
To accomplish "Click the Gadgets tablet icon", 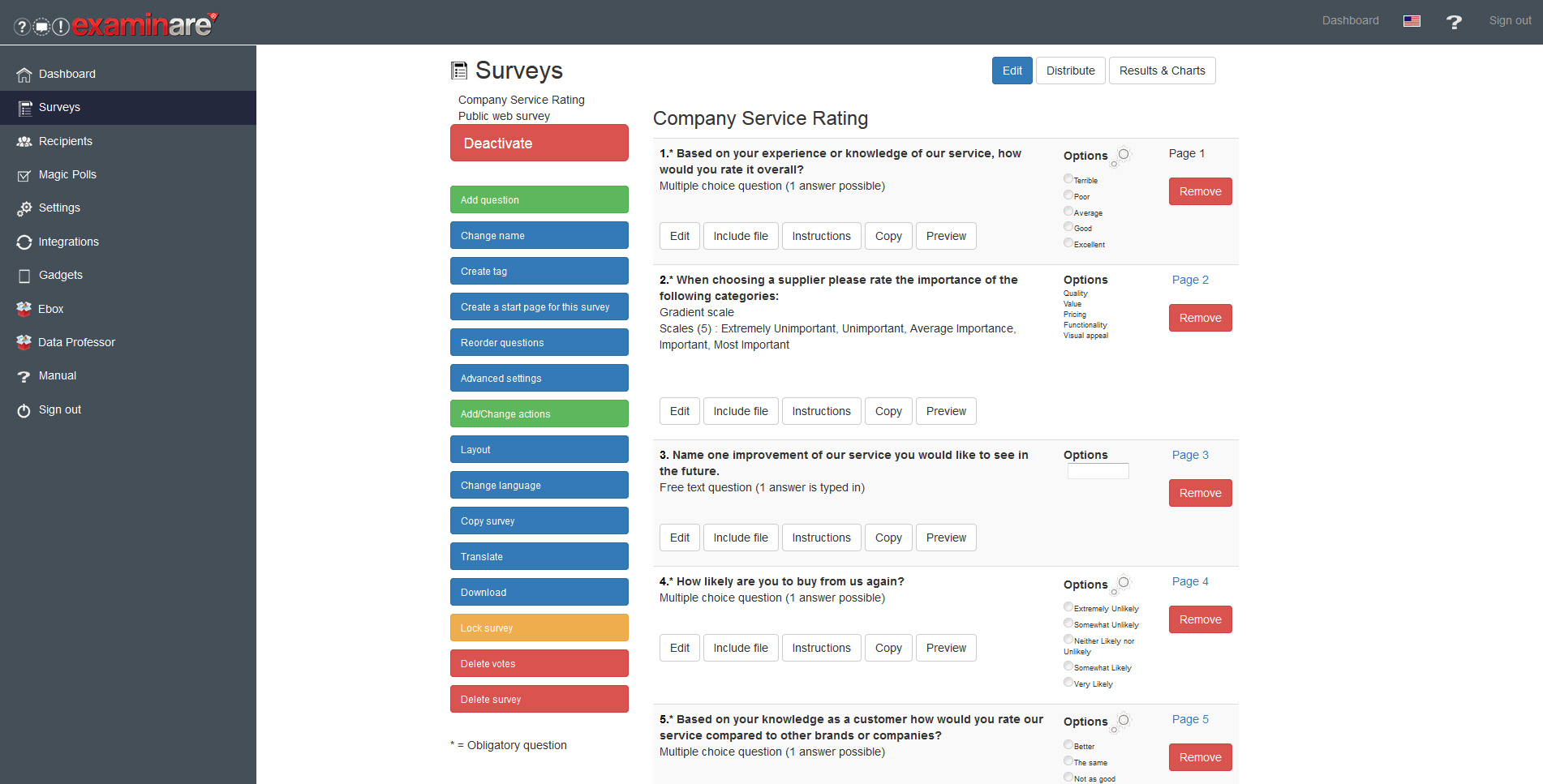I will (x=24, y=276).
